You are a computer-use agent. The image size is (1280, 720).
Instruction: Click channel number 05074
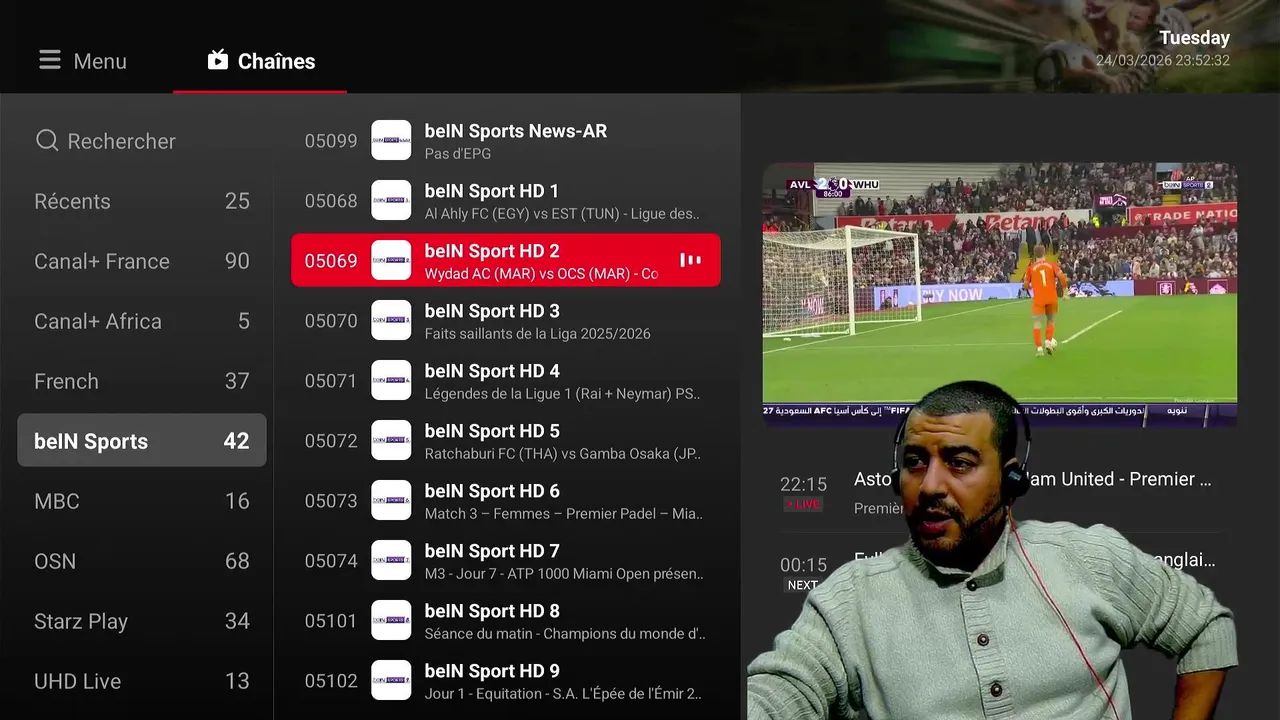click(331, 561)
